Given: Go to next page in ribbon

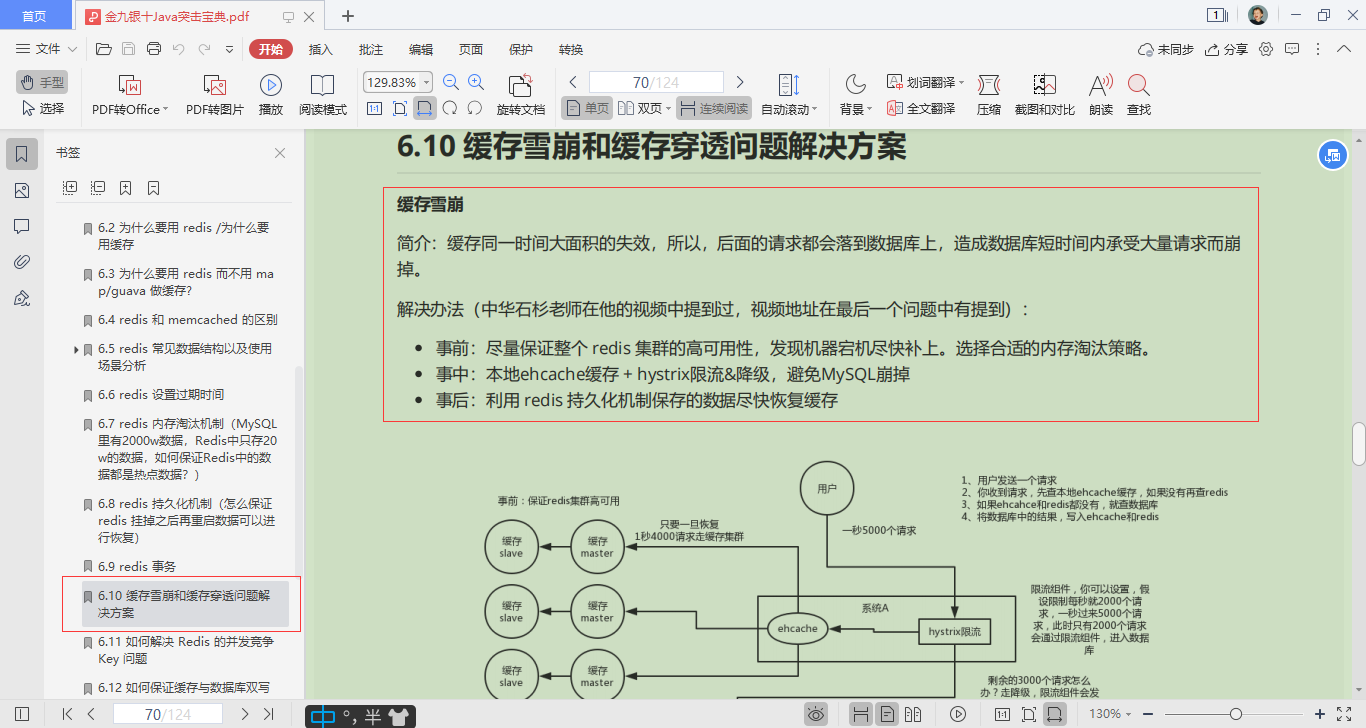Looking at the screenshot, I should [740, 82].
